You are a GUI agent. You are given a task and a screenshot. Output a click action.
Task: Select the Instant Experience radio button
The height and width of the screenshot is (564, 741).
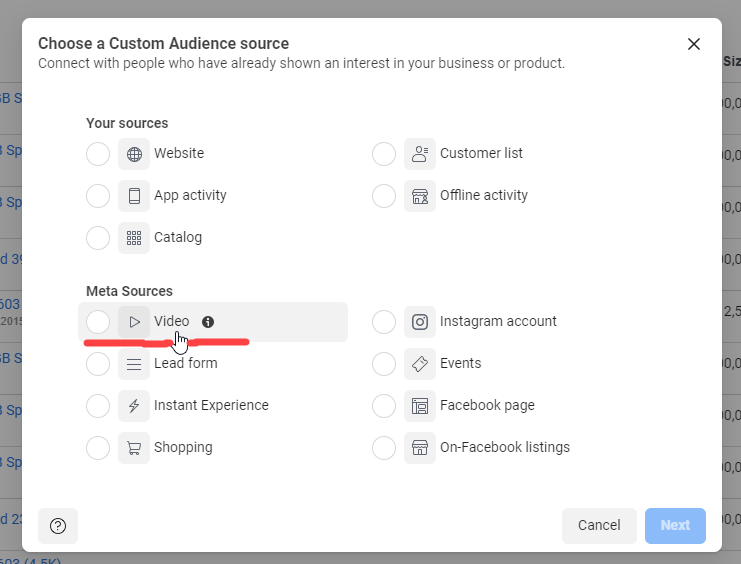[98, 406]
